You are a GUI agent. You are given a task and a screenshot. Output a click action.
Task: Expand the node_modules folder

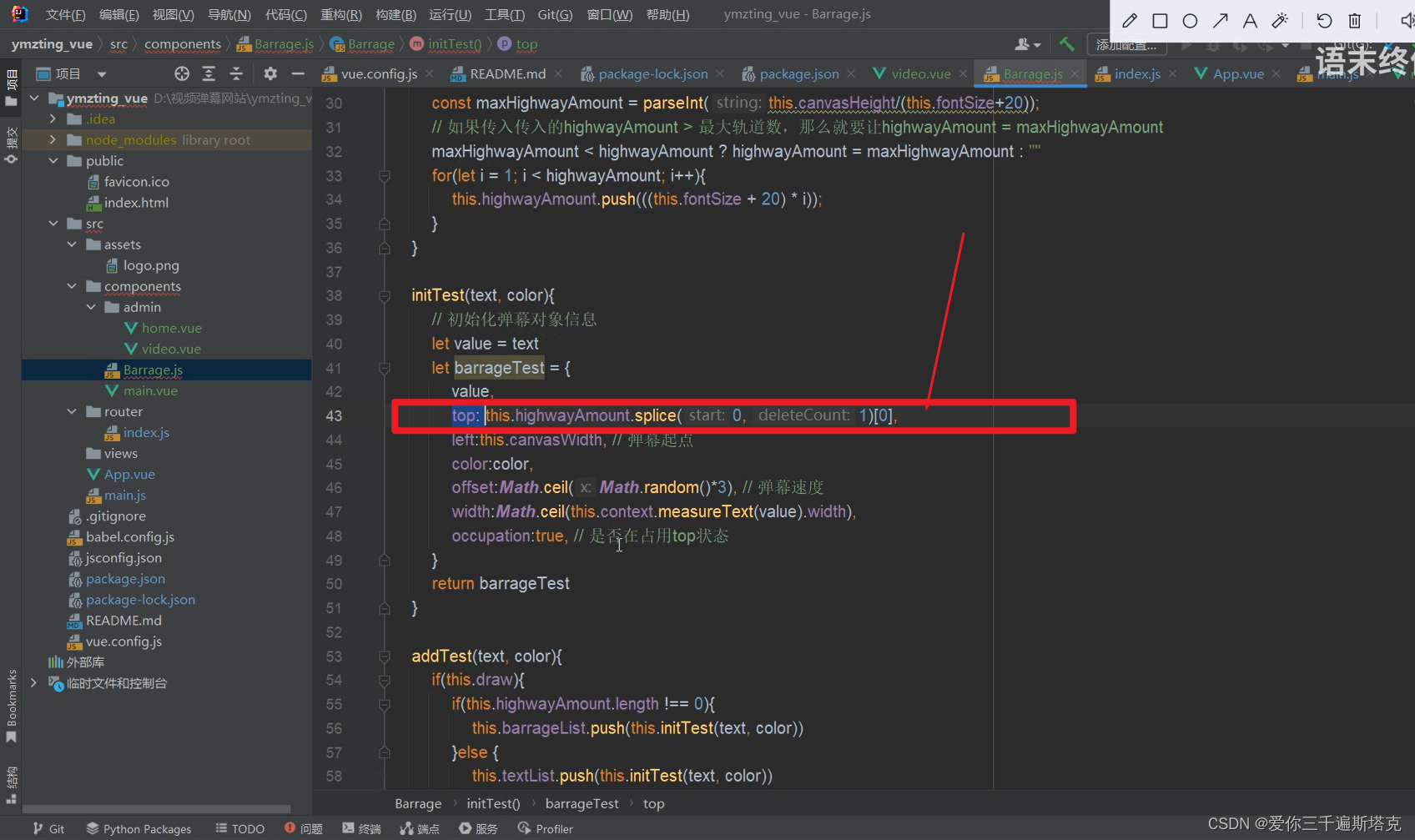53,140
